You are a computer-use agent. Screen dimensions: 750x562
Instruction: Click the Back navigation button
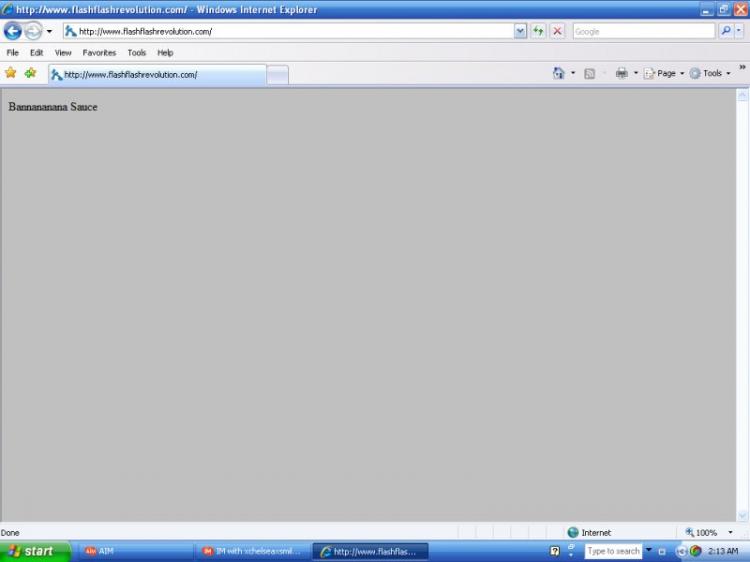[13, 31]
